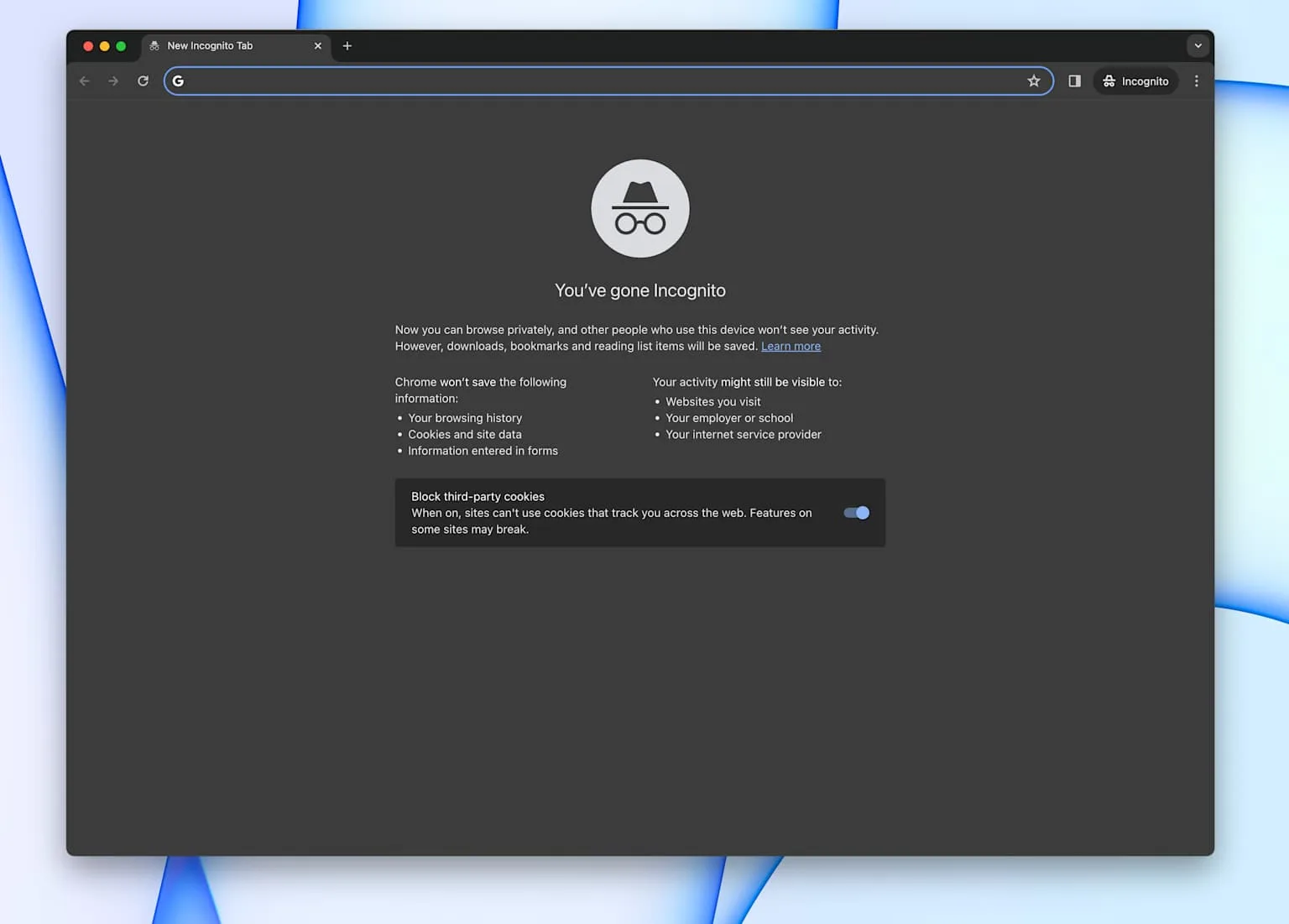This screenshot has width=1289, height=924.
Task: Reload the page with the refresh icon
Action: point(143,81)
